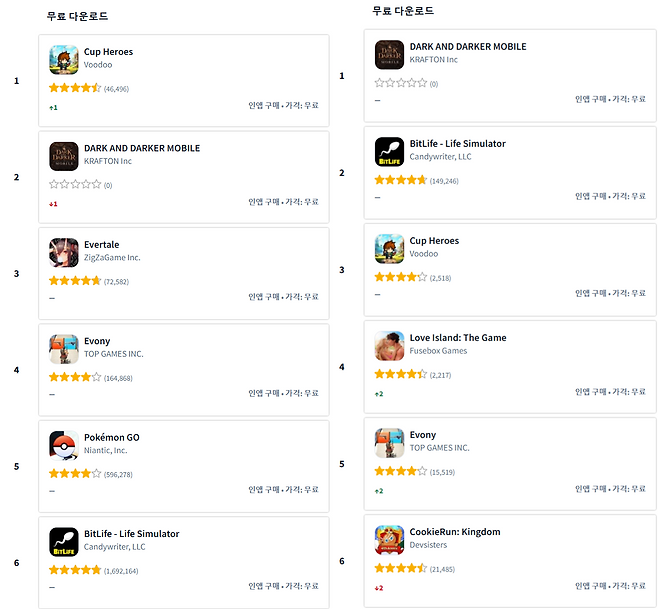Image resolution: width=658 pixels, height=609 pixels.
Task: Click the Cup Heroes icon ranked number 3
Action: (x=389, y=249)
